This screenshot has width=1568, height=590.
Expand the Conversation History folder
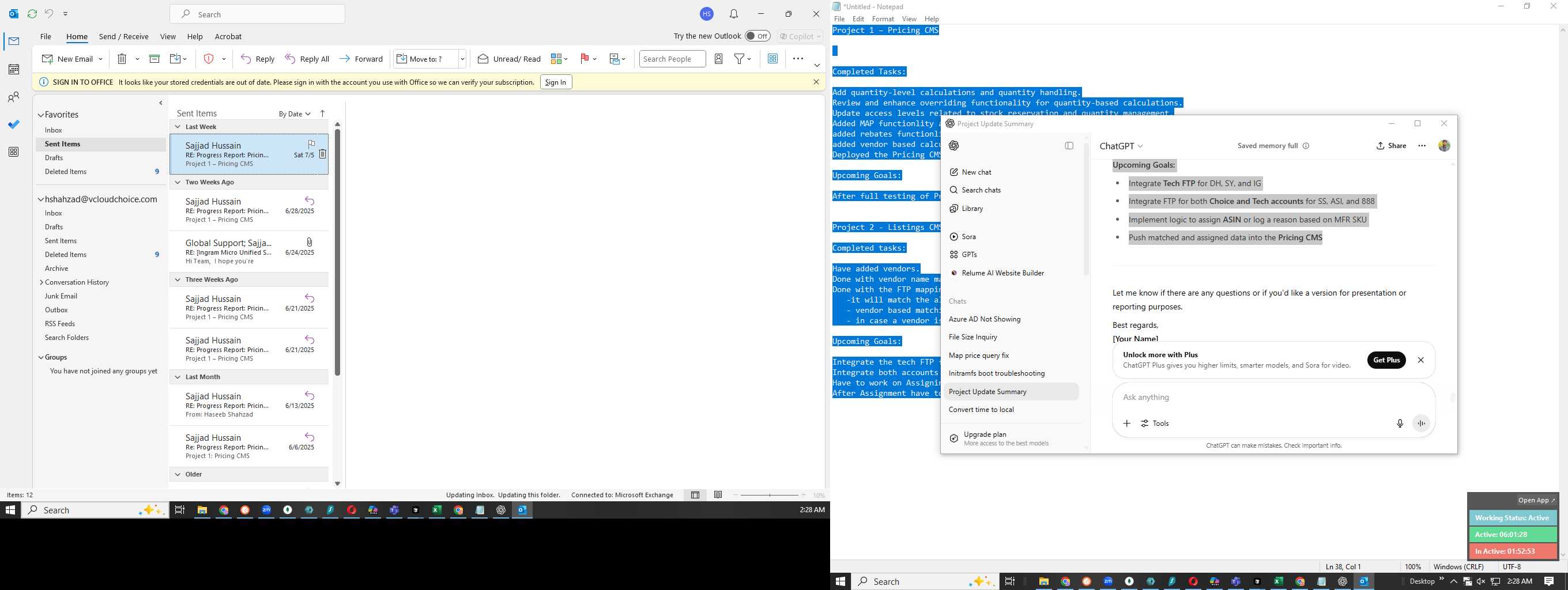pos(41,282)
